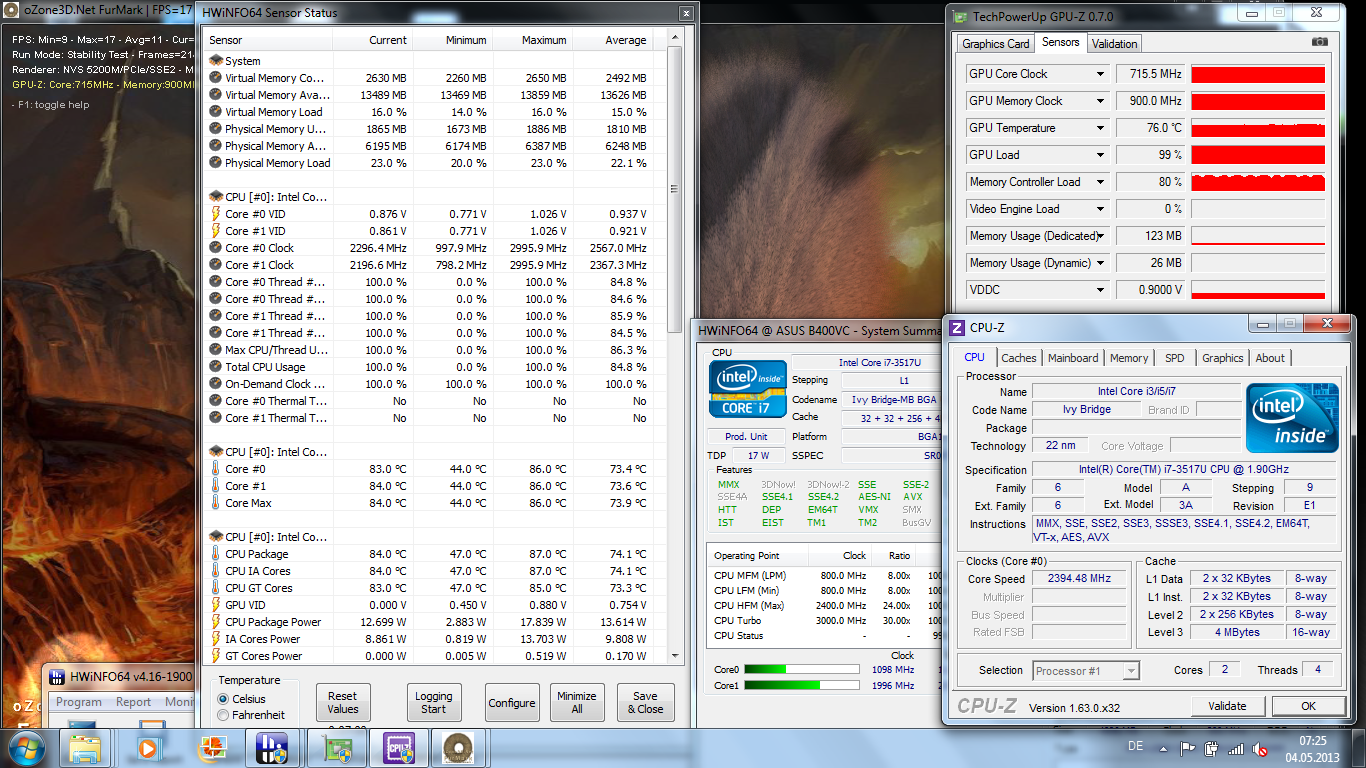Click the CPU-Z title bar Z icon
The width and height of the screenshot is (1366, 768).
point(957,327)
